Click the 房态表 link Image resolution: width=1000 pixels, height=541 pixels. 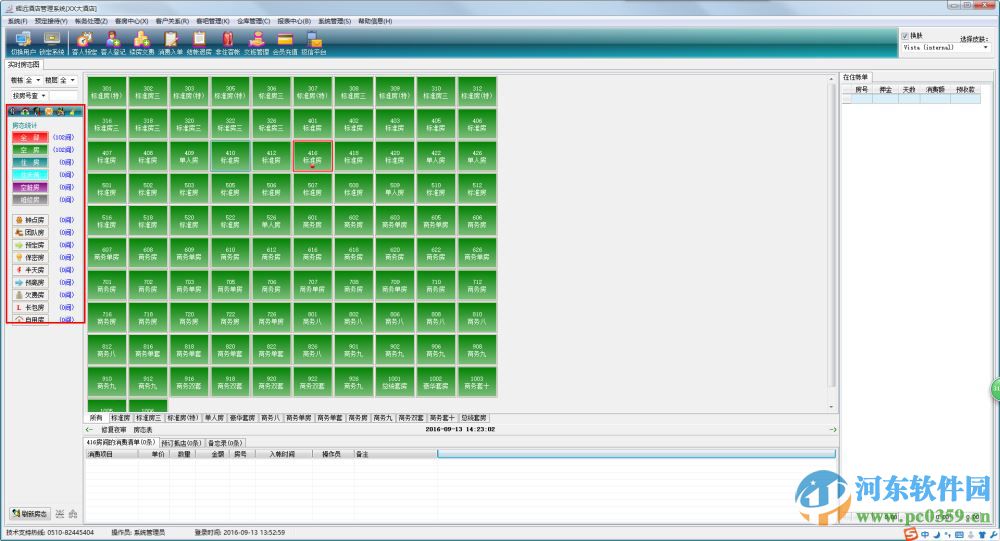tap(143, 430)
